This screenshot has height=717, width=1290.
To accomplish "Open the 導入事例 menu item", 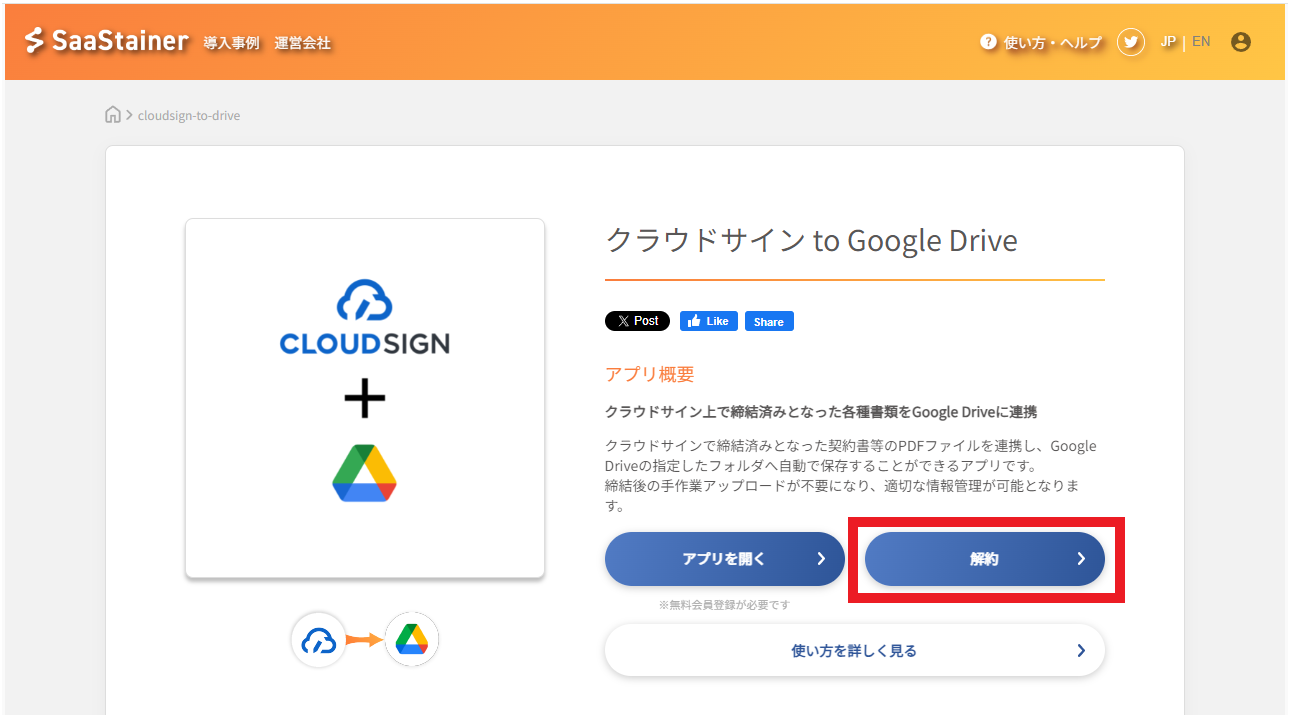I will point(231,43).
